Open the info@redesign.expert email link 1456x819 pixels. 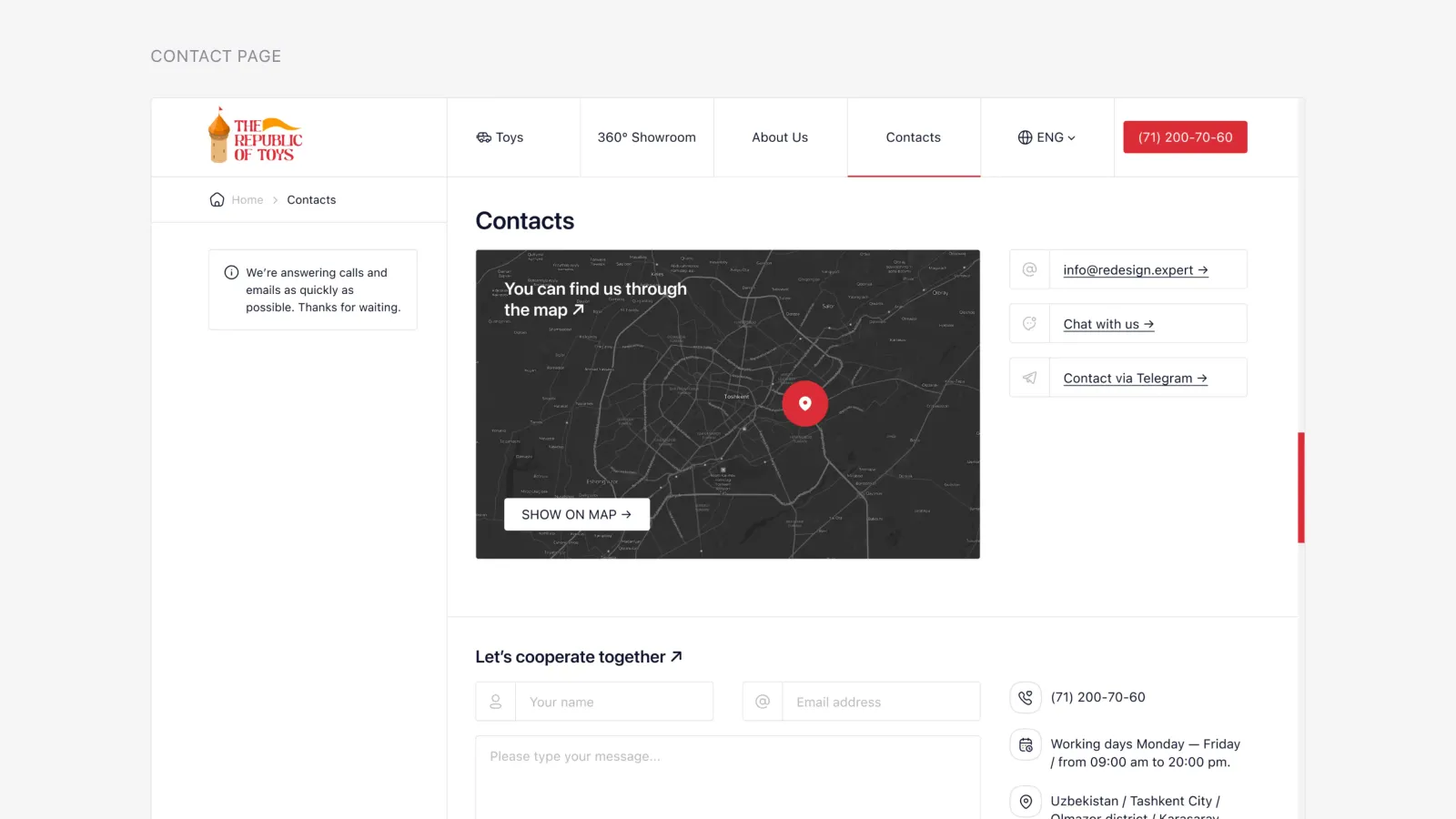click(1136, 270)
